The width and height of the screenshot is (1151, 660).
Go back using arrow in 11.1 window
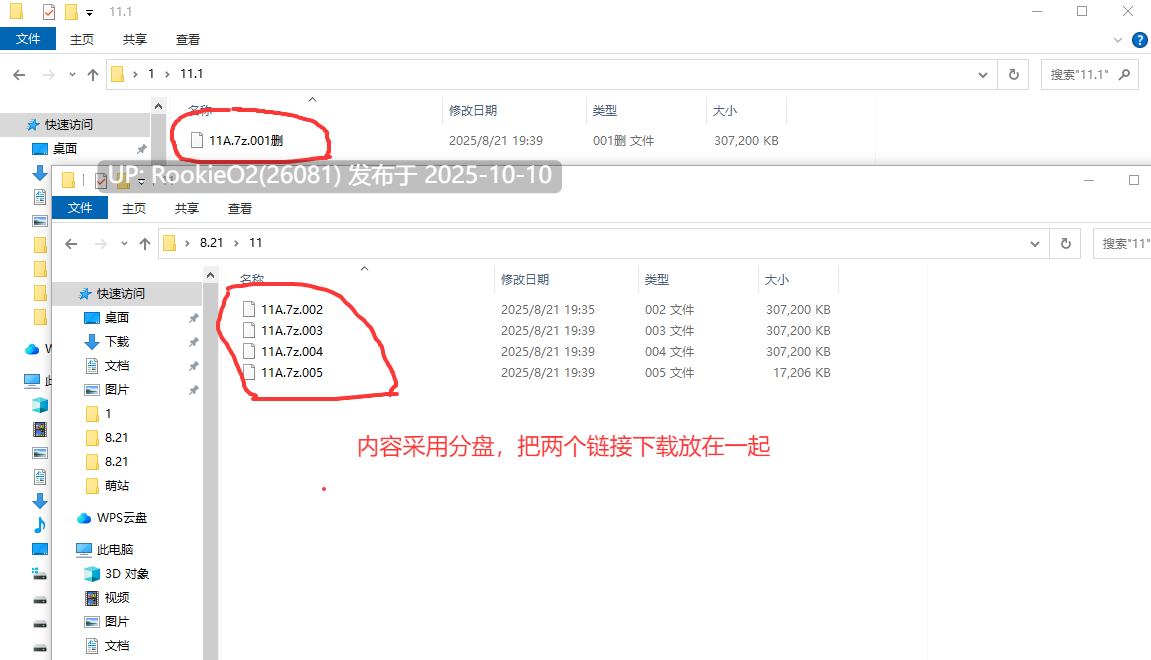click(x=20, y=74)
